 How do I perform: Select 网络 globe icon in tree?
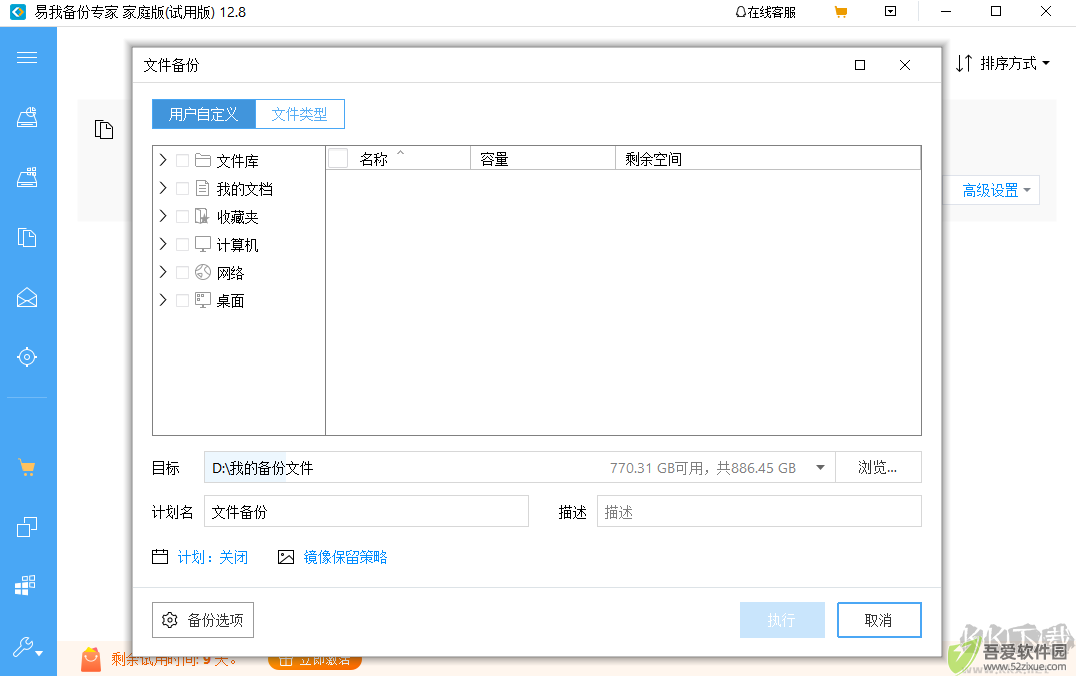[202, 272]
